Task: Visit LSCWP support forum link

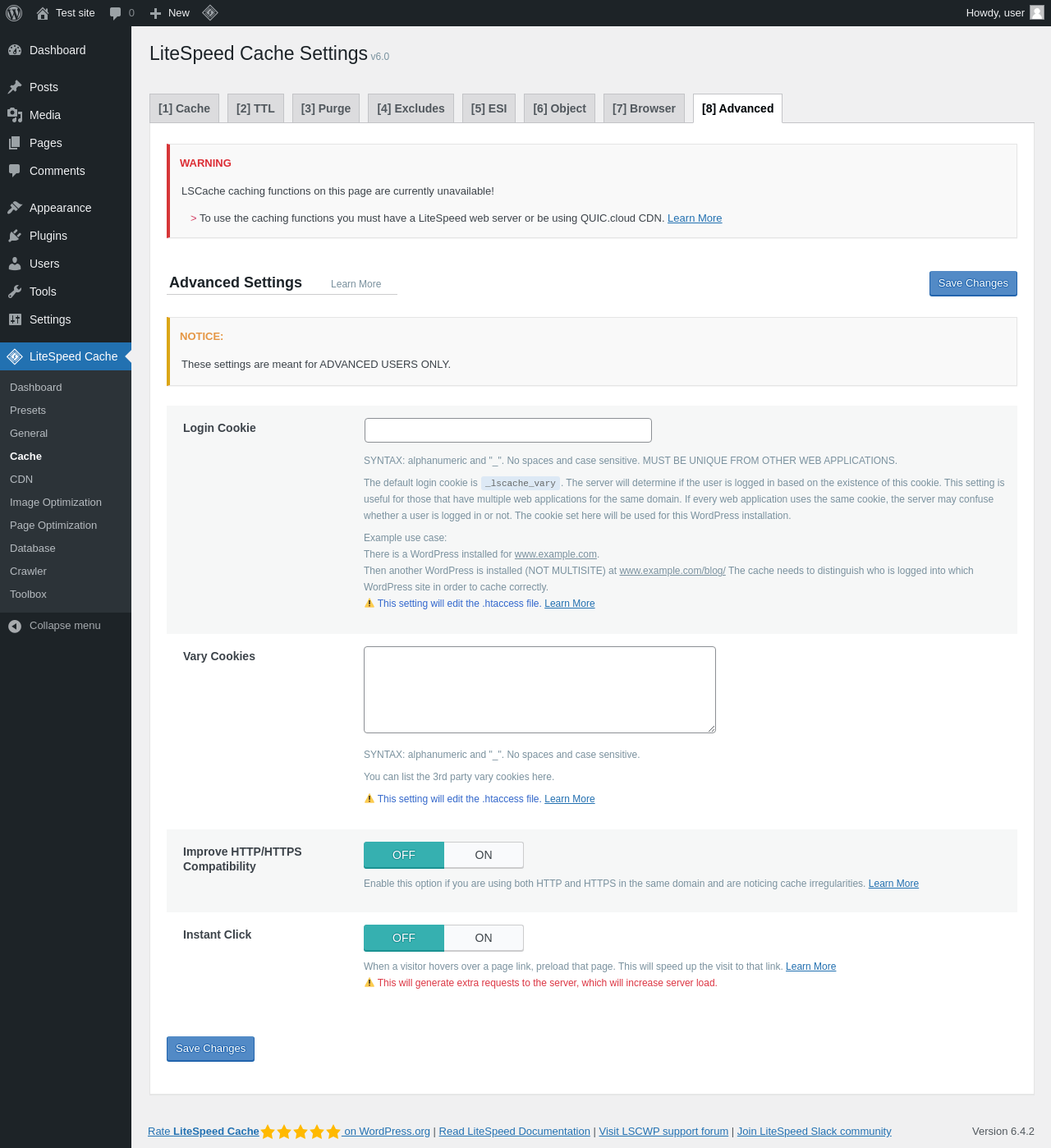Action: 663,1132
